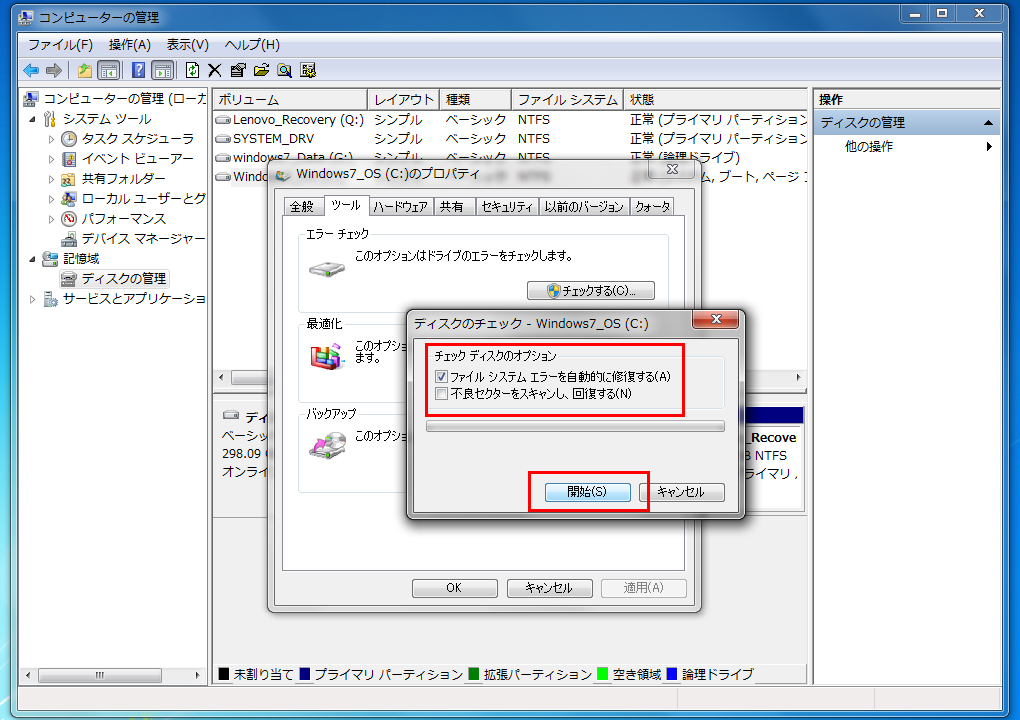Open the 操作(A) menu

(x=129, y=45)
